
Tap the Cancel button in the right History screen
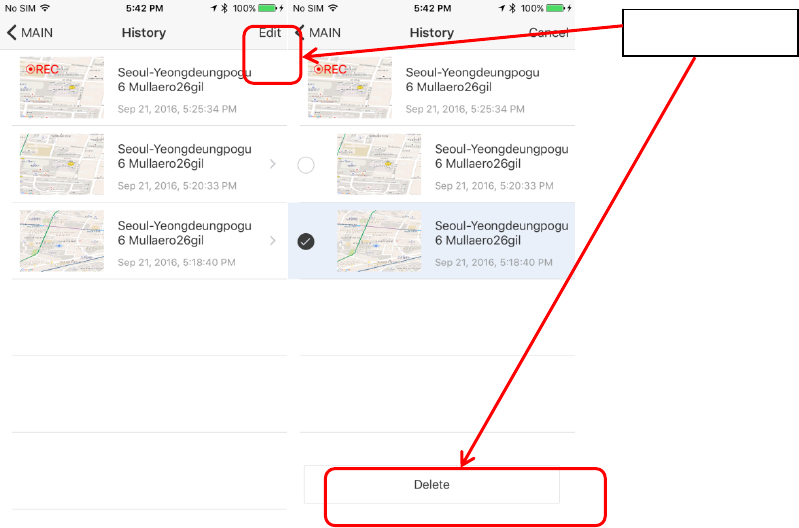[549, 33]
